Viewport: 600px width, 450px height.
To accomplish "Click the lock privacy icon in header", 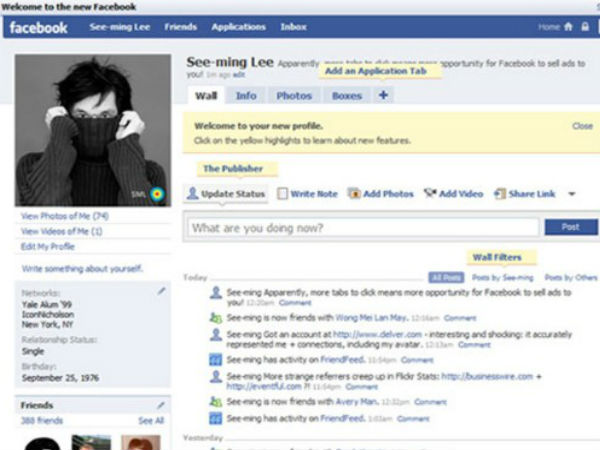I will click(585, 28).
